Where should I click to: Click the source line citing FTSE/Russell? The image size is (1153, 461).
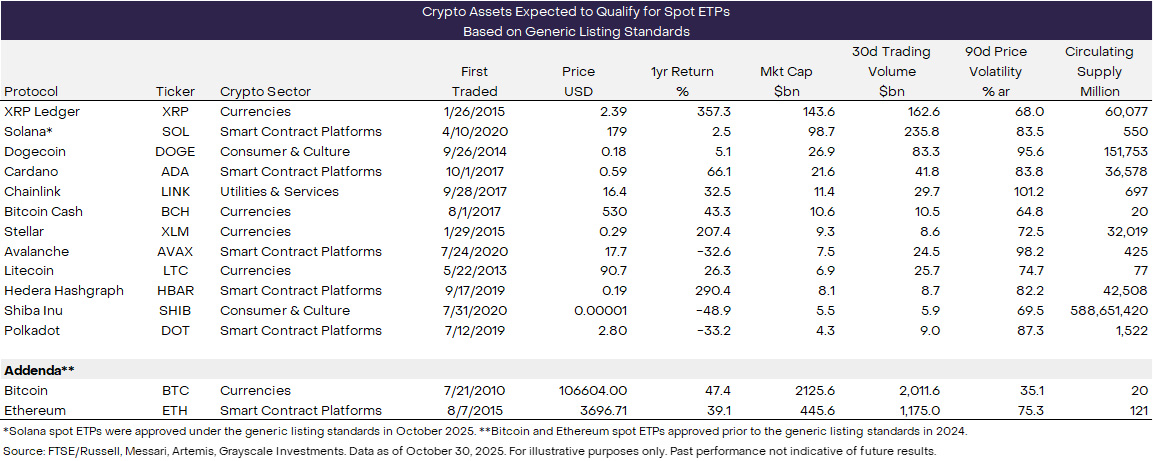(x=470, y=451)
